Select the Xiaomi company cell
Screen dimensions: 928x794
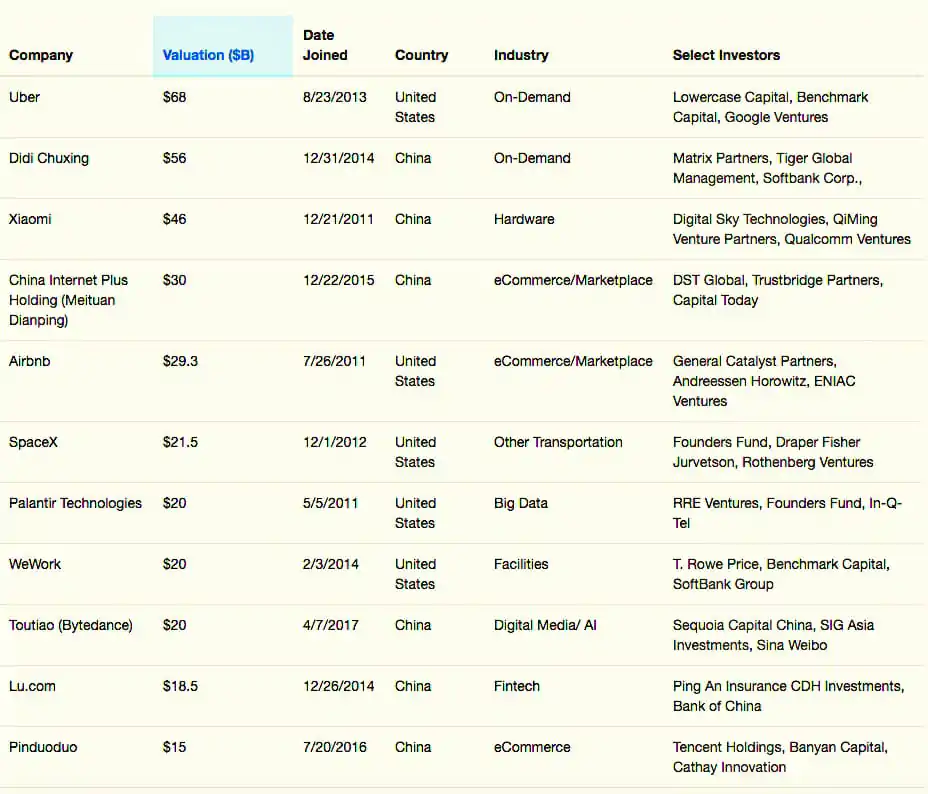(30, 219)
